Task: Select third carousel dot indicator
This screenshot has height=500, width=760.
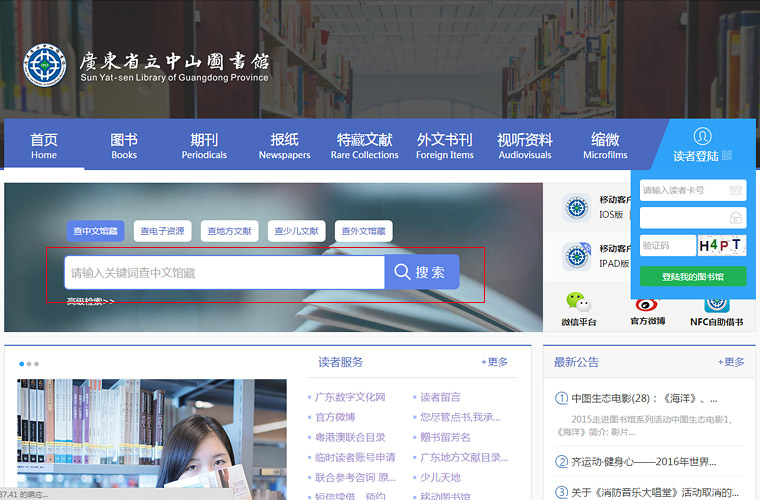Action: (36, 364)
